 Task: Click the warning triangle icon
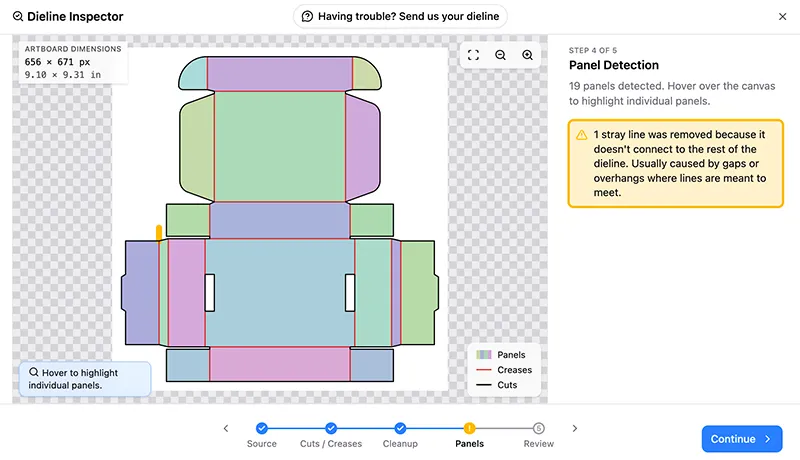(582, 135)
